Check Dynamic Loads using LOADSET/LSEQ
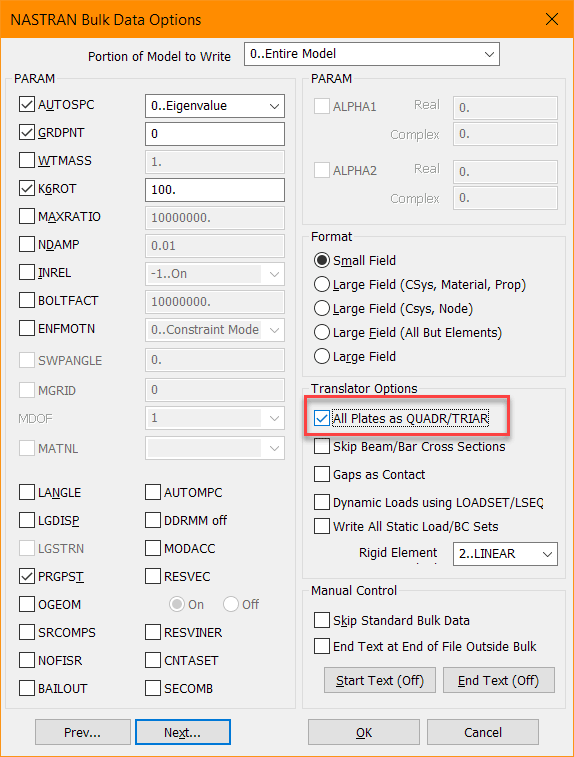This screenshot has width=574, height=757. coord(322,502)
